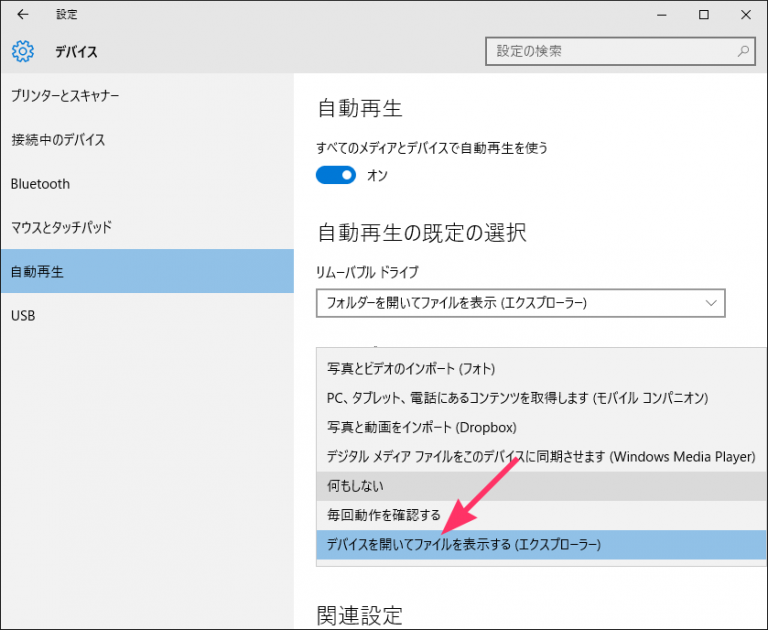Image resolution: width=768 pixels, height=630 pixels.
Task: Click the removable drive dropdown chevron
Action: tap(711, 302)
